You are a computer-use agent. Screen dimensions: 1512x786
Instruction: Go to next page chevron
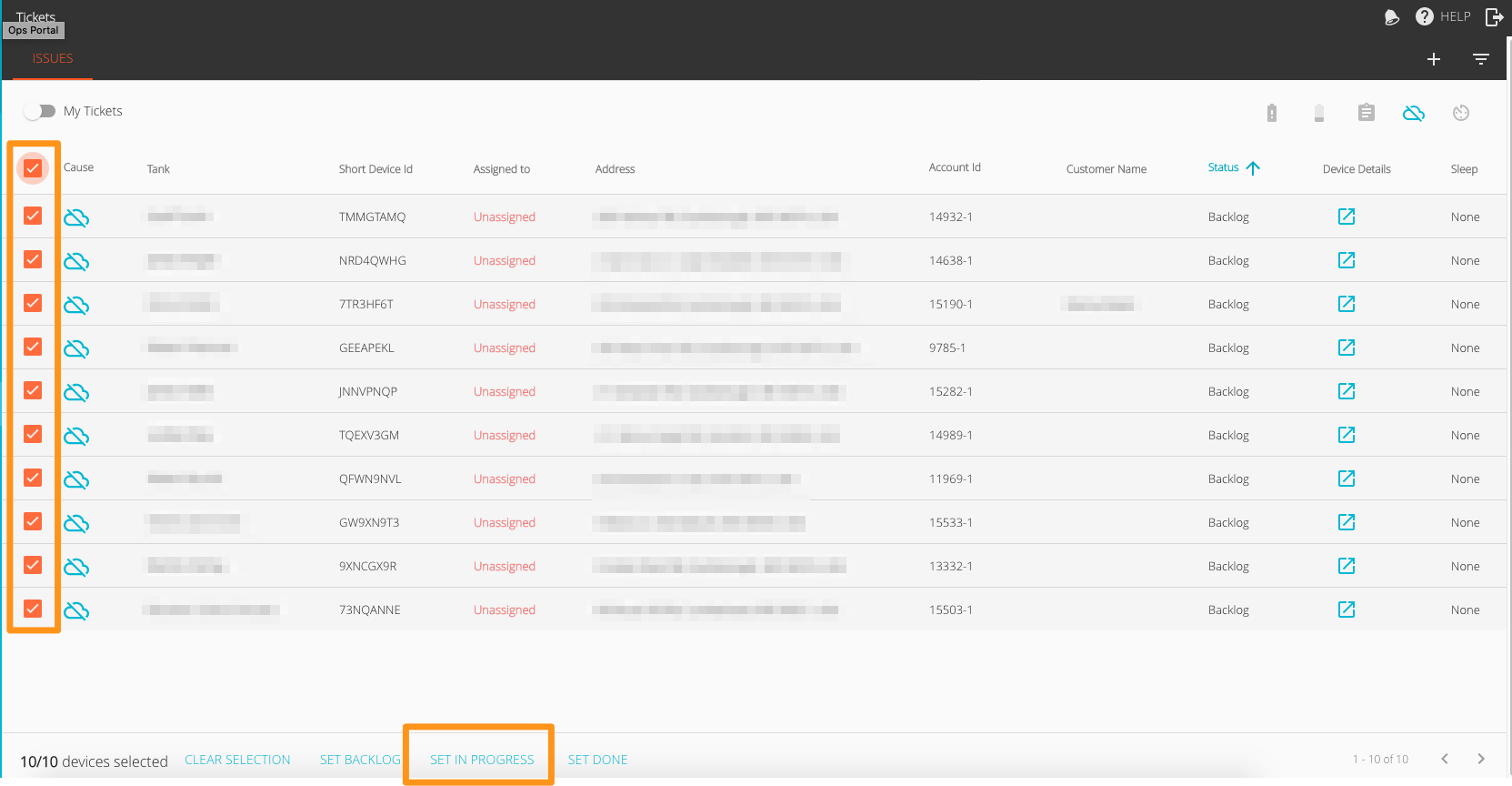click(1481, 759)
